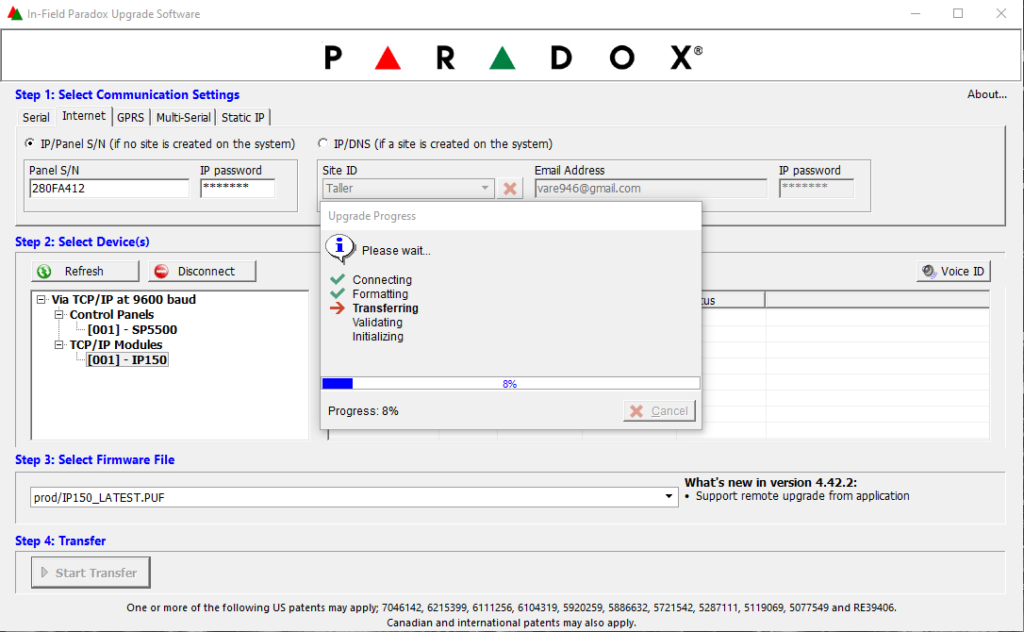Click the Email Address field
The width and height of the screenshot is (1024, 632).
[650, 188]
